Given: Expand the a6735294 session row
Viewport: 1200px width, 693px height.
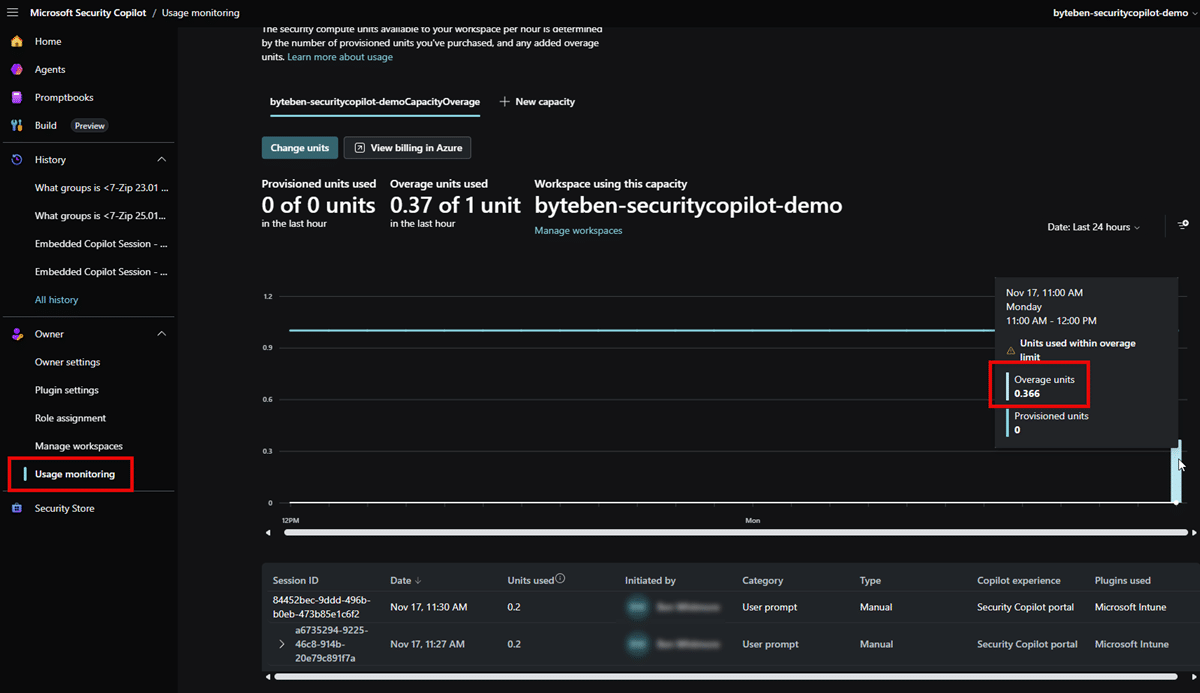Looking at the screenshot, I should pyautogui.click(x=282, y=645).
